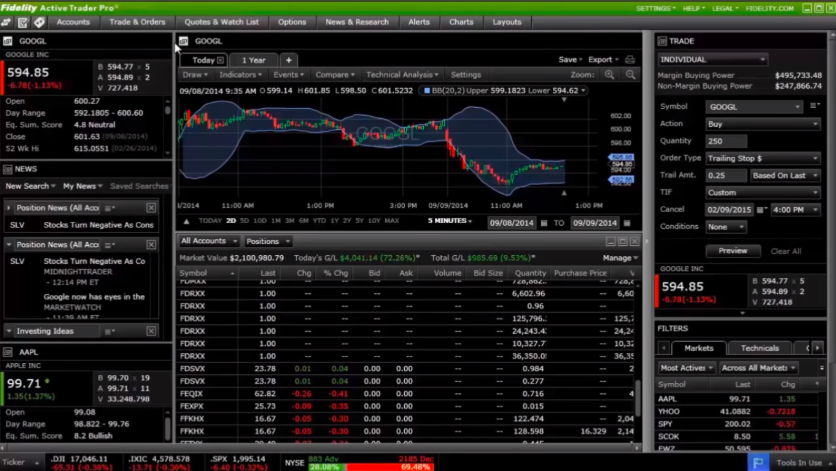Open chart Settings button
Image resolution: width=836 pixels, height=471 pixels.
tap(465, 75)
